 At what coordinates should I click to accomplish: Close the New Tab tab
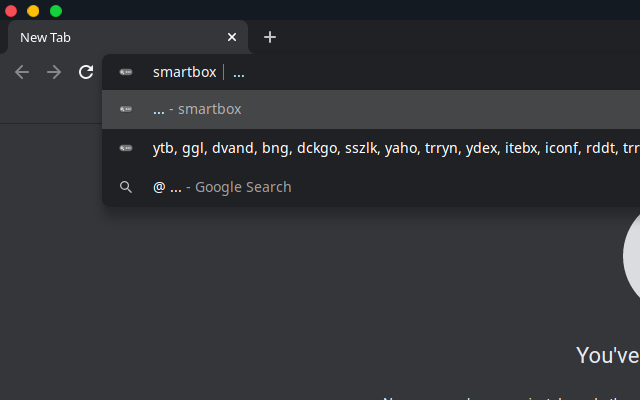coord(232,37)
